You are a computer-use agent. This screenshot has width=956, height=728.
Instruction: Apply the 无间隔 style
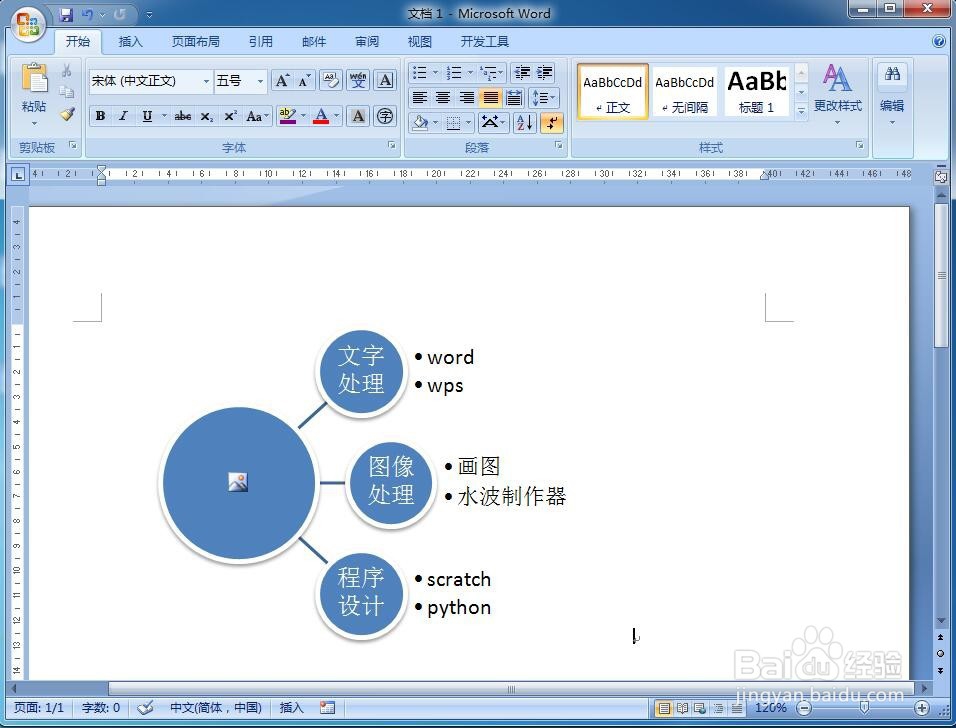684,91
